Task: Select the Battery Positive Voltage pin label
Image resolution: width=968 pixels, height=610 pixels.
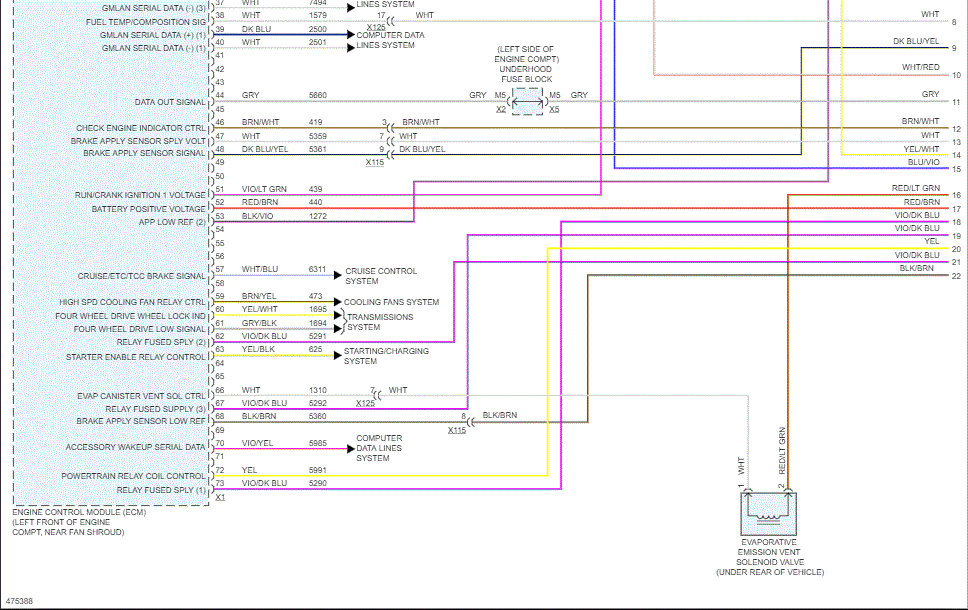Action: click(148, 209)
